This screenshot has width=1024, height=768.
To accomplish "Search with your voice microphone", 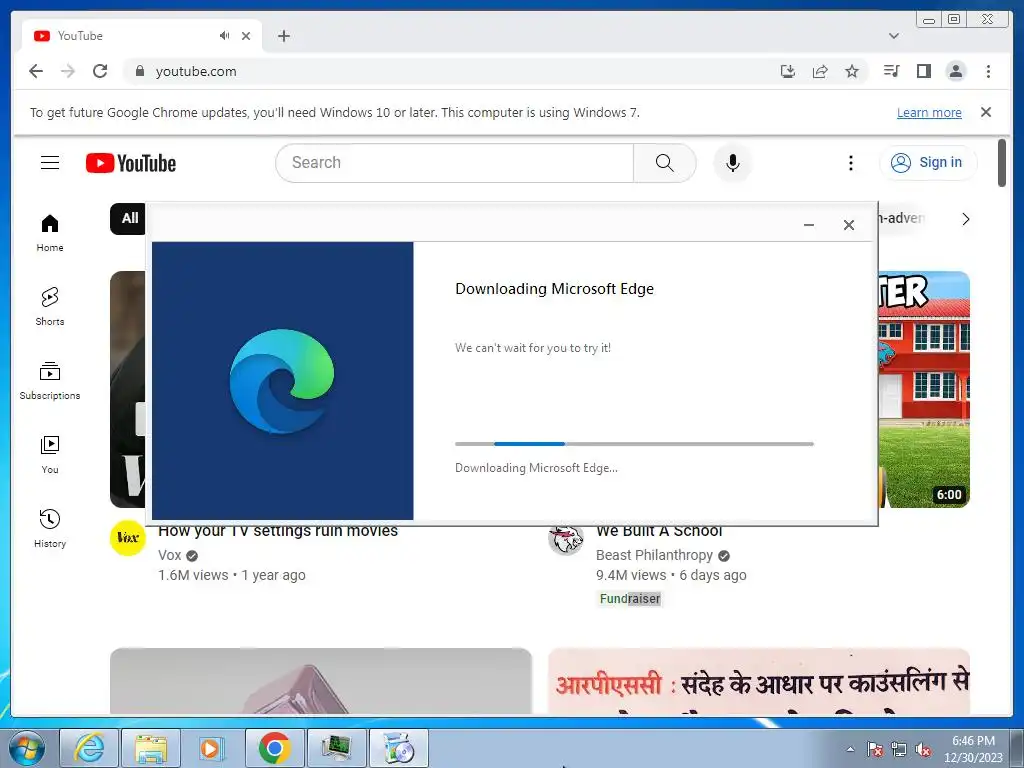I will tap(733, 163).
